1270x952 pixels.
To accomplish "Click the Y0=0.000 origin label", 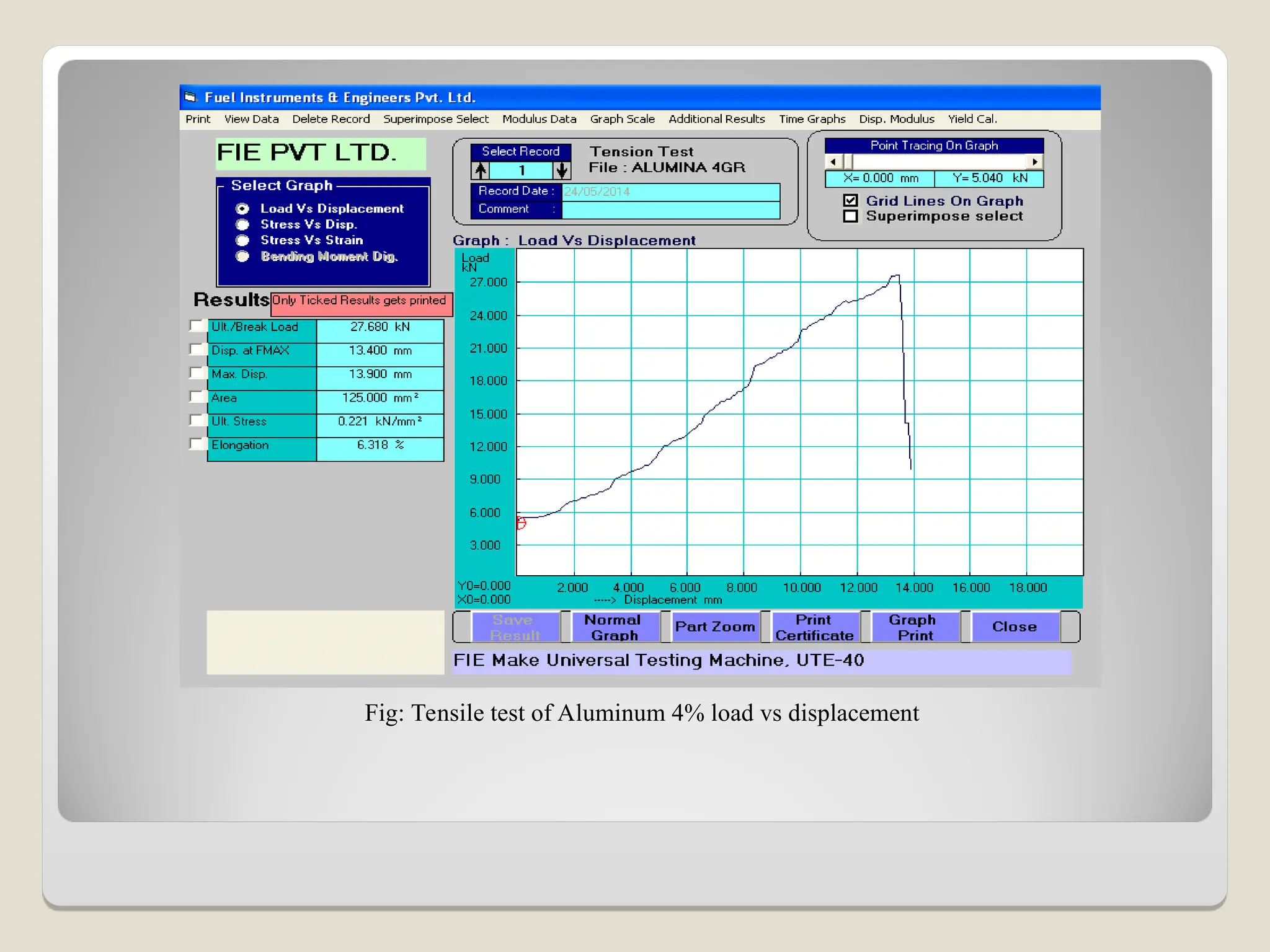I will coord(484,586).
